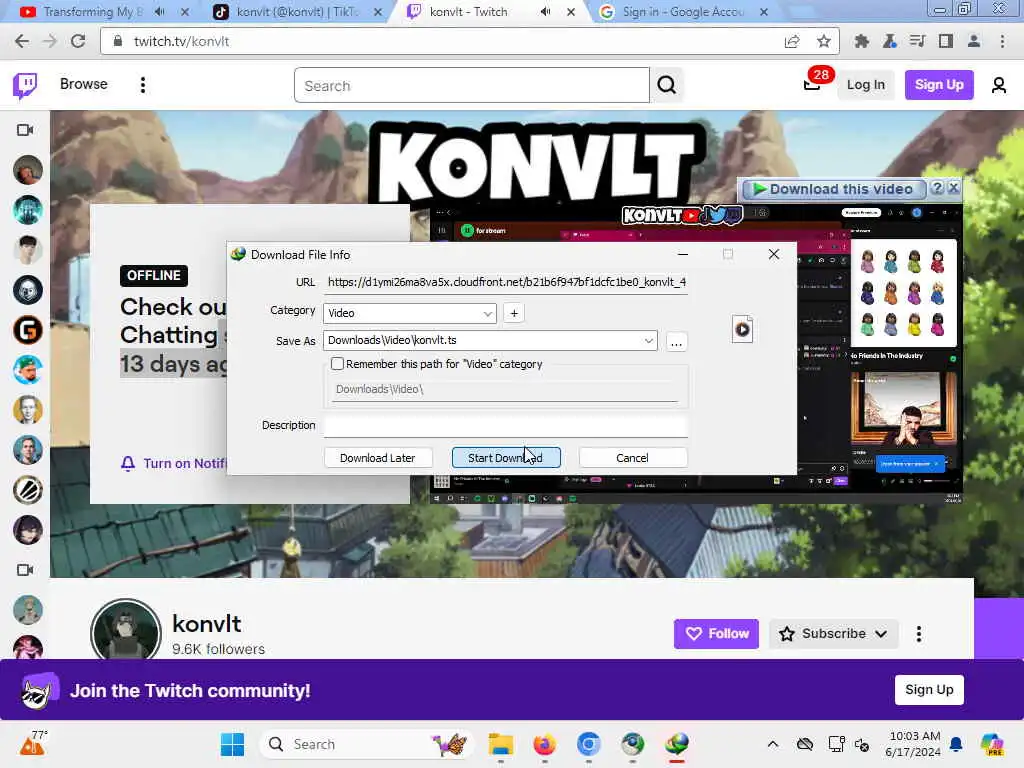The width and height of the screenshot is (1024, 768).
Task: Click the second camera icon in Twitch sidebar
Action: 25,570
